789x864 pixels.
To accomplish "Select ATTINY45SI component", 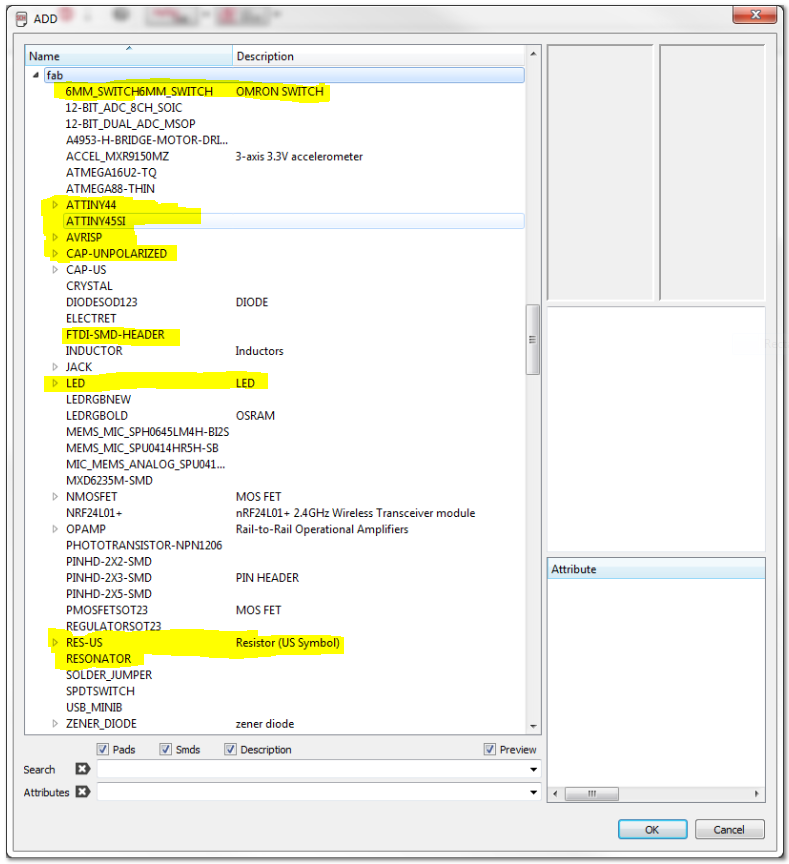I will pyautogui.click(x=96, y=221).
